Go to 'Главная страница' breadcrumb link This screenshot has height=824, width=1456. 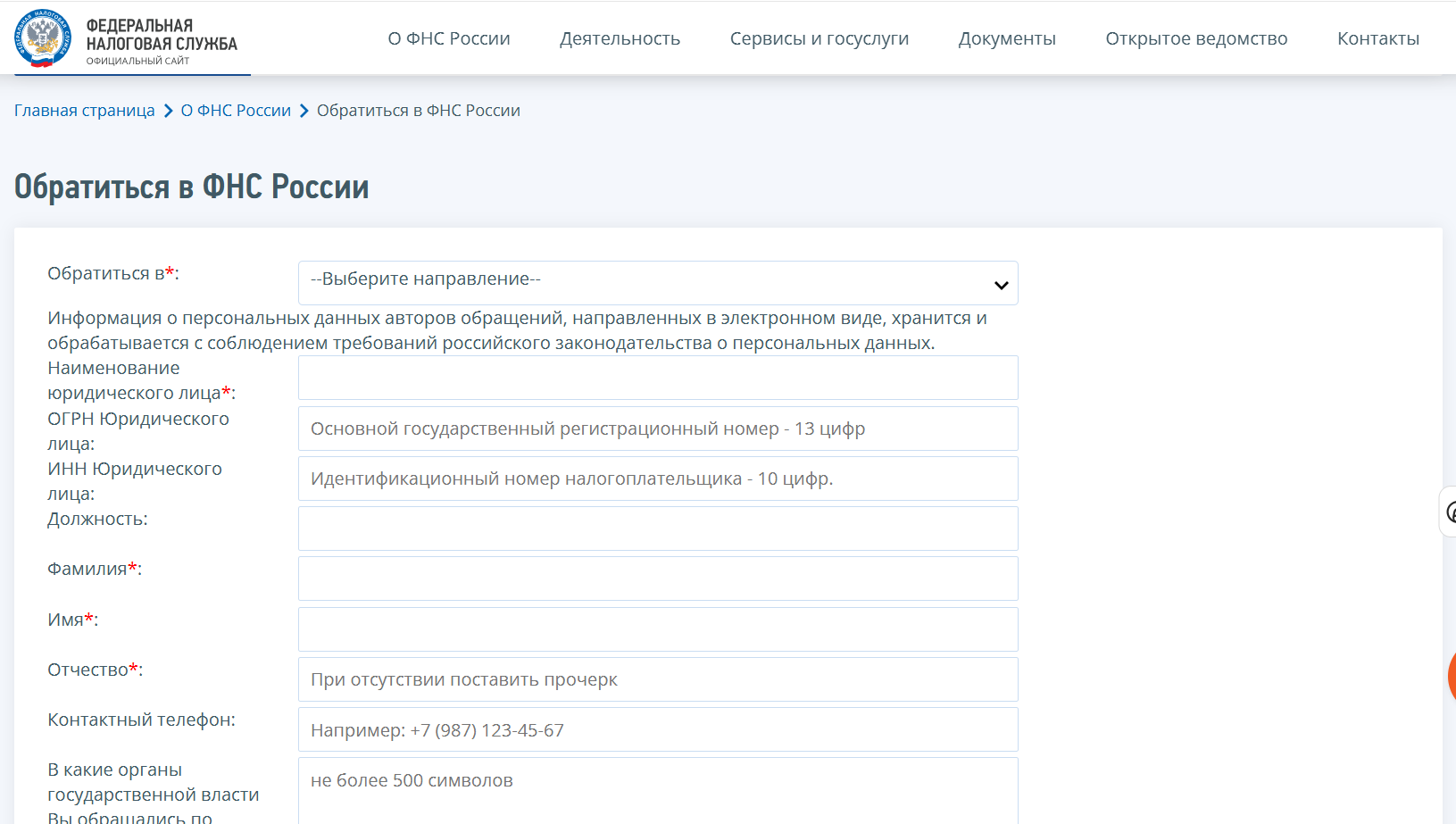point(85,111)
